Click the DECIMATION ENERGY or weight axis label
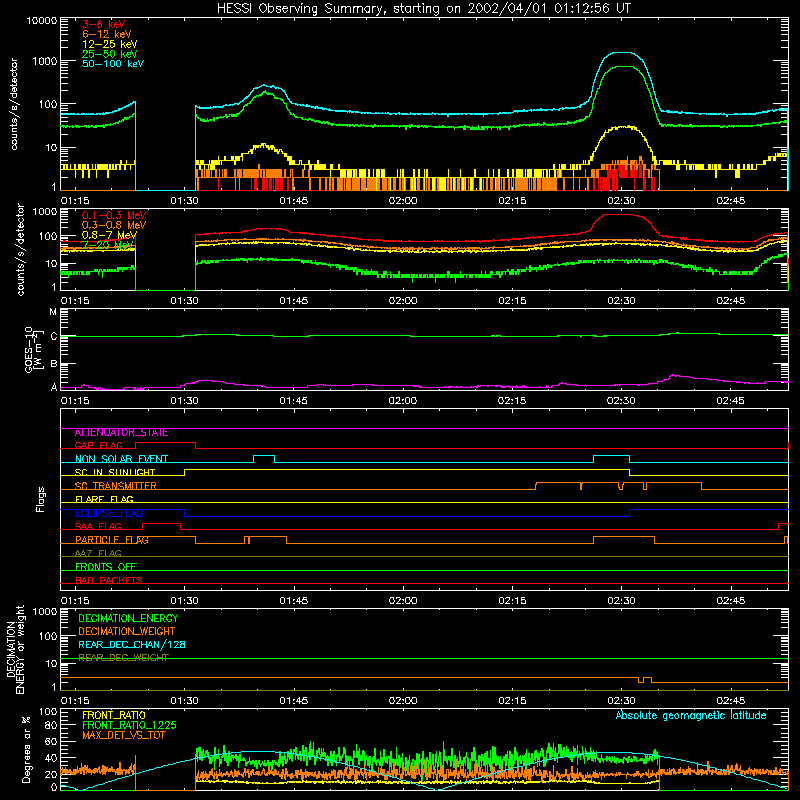This screenshot has width=800, height=800. pos(15,649)
